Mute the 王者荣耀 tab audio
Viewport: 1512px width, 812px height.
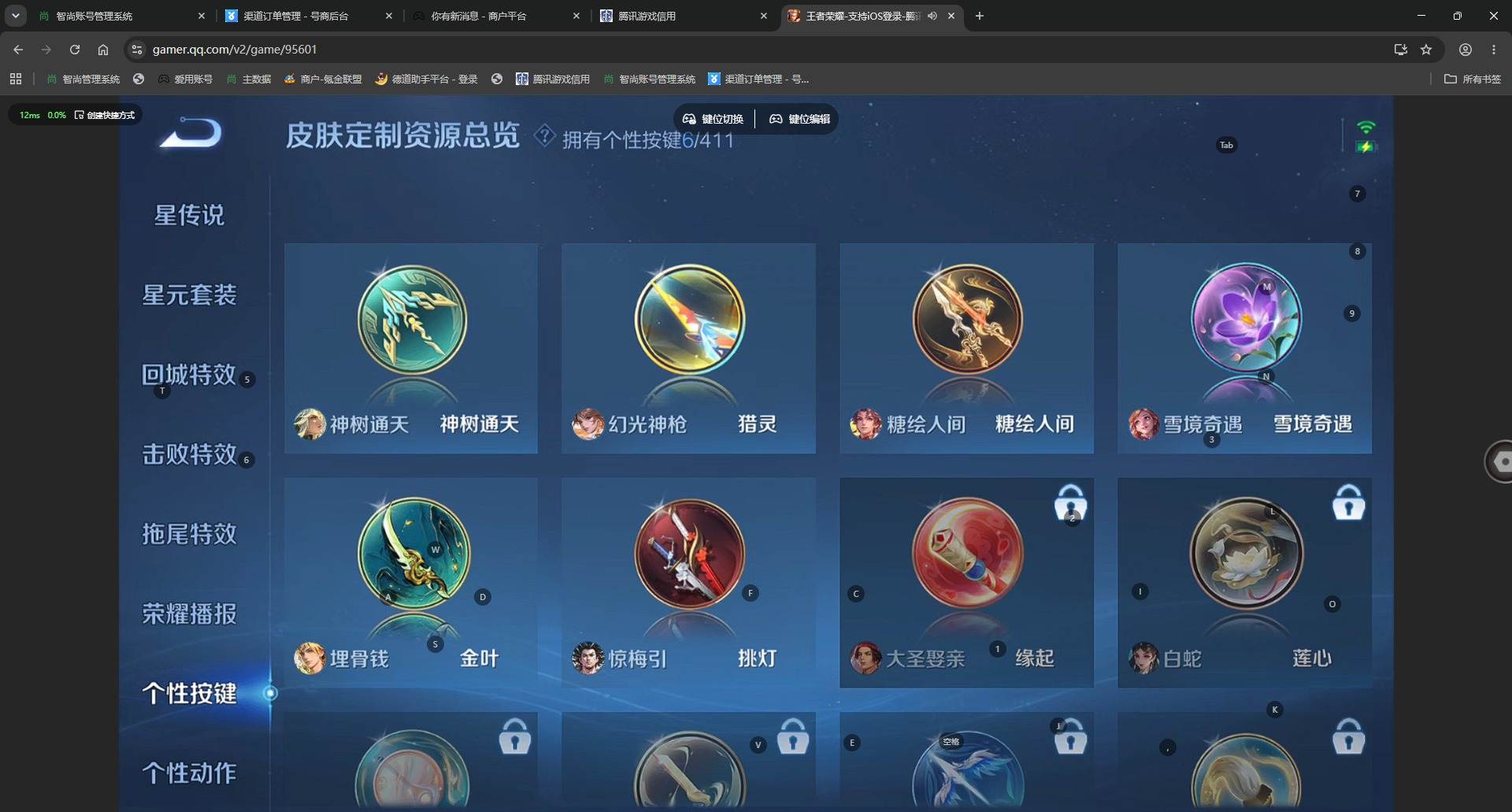point(932,16)
